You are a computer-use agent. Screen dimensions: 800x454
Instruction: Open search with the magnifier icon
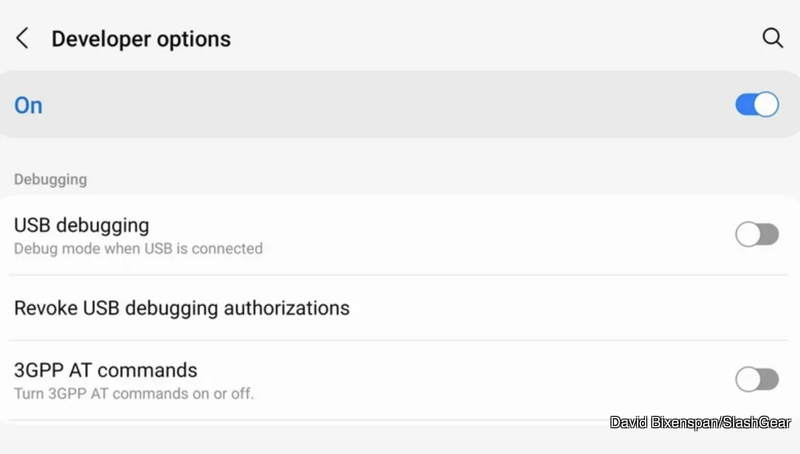point(772,38)
